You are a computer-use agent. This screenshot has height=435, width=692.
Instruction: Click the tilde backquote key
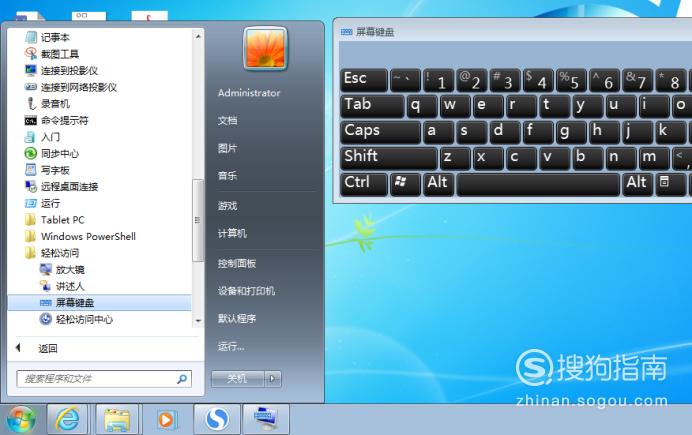[x=405, y=80]
